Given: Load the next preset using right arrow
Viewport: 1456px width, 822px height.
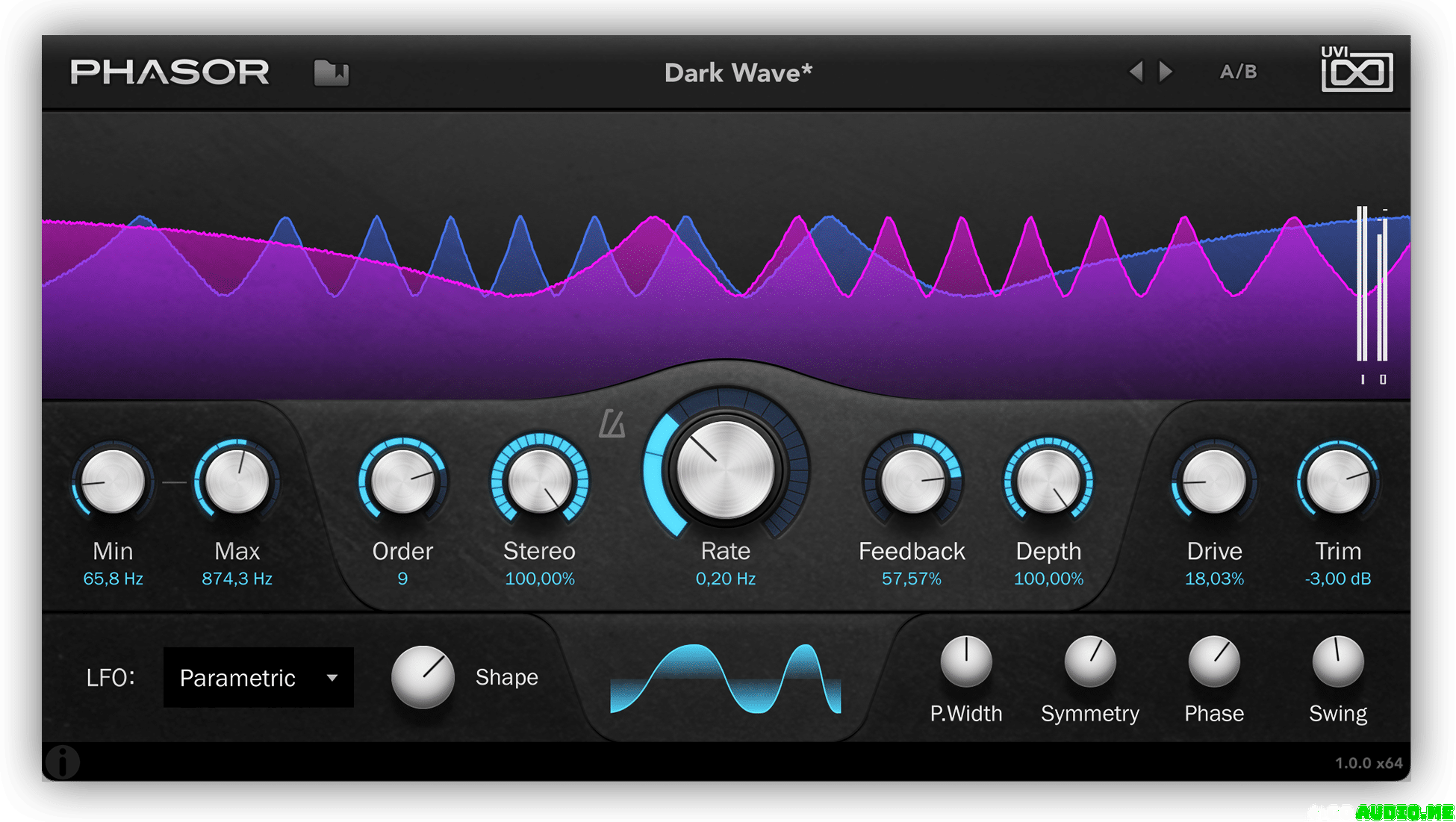Looking at the screenshot, I should coord(1166,72).
